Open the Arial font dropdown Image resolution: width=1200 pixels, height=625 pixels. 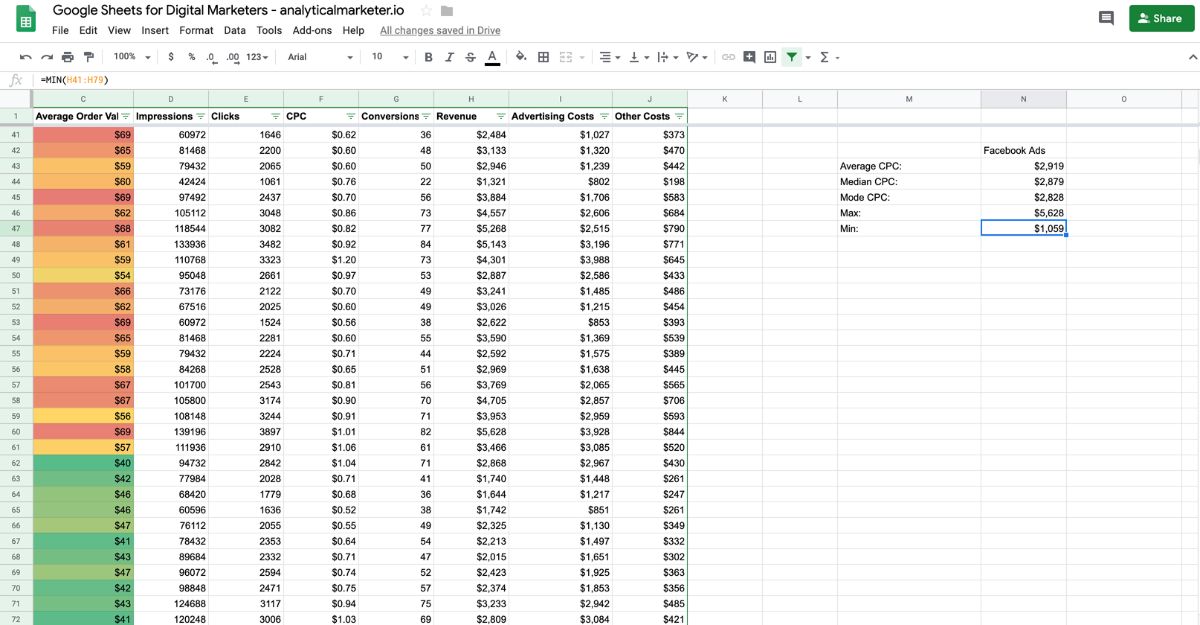pos(320,57)
